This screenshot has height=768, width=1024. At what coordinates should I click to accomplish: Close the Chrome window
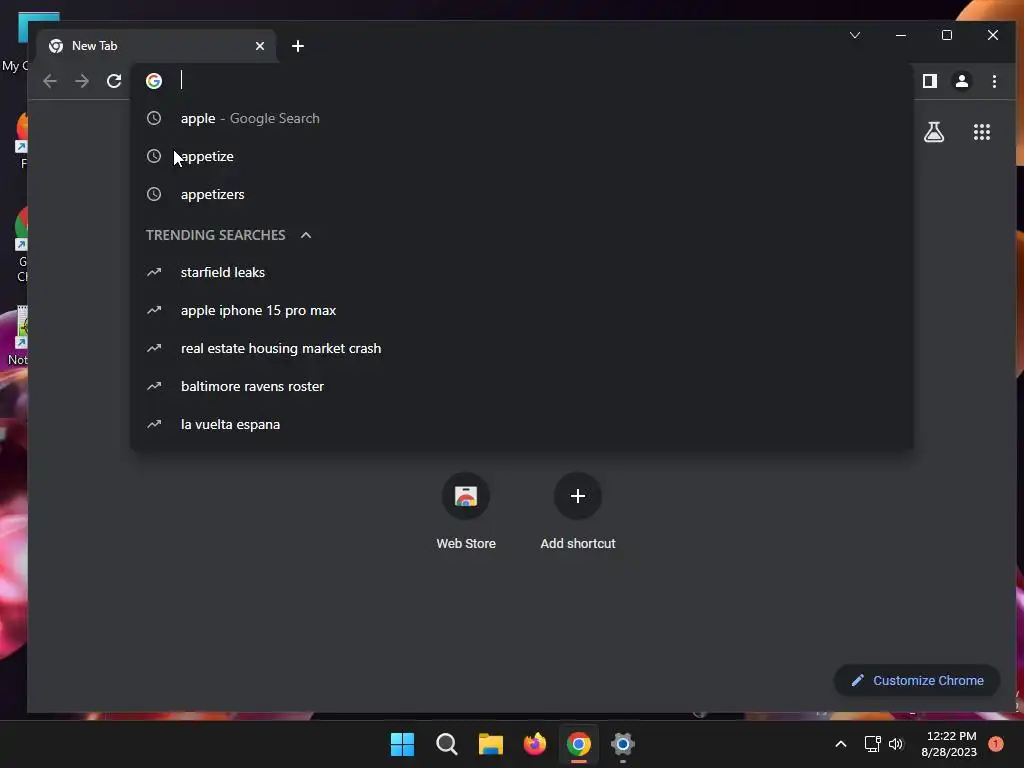(x=993, y=35)
